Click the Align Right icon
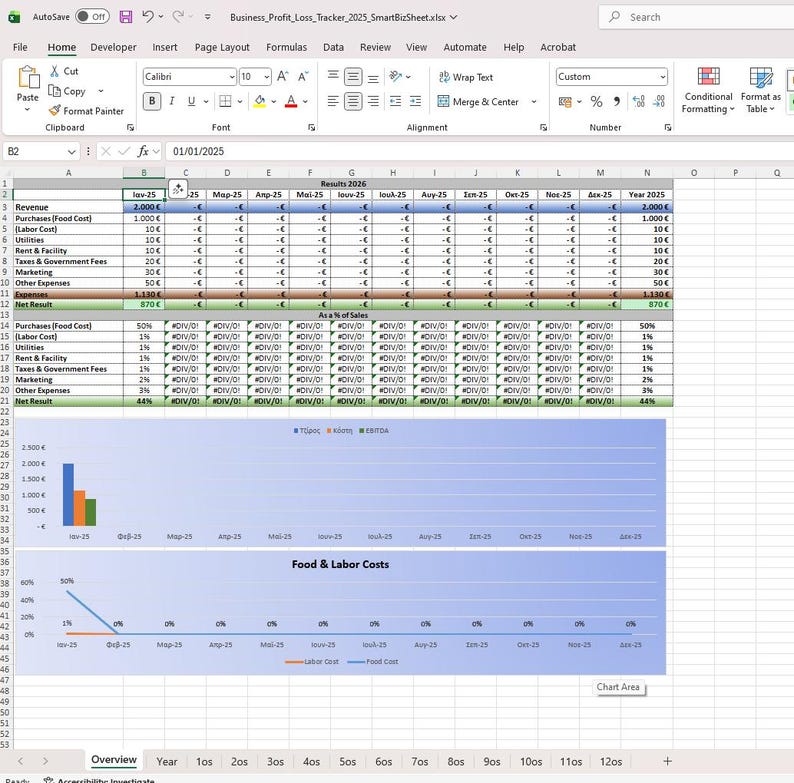 coord(373,101)
